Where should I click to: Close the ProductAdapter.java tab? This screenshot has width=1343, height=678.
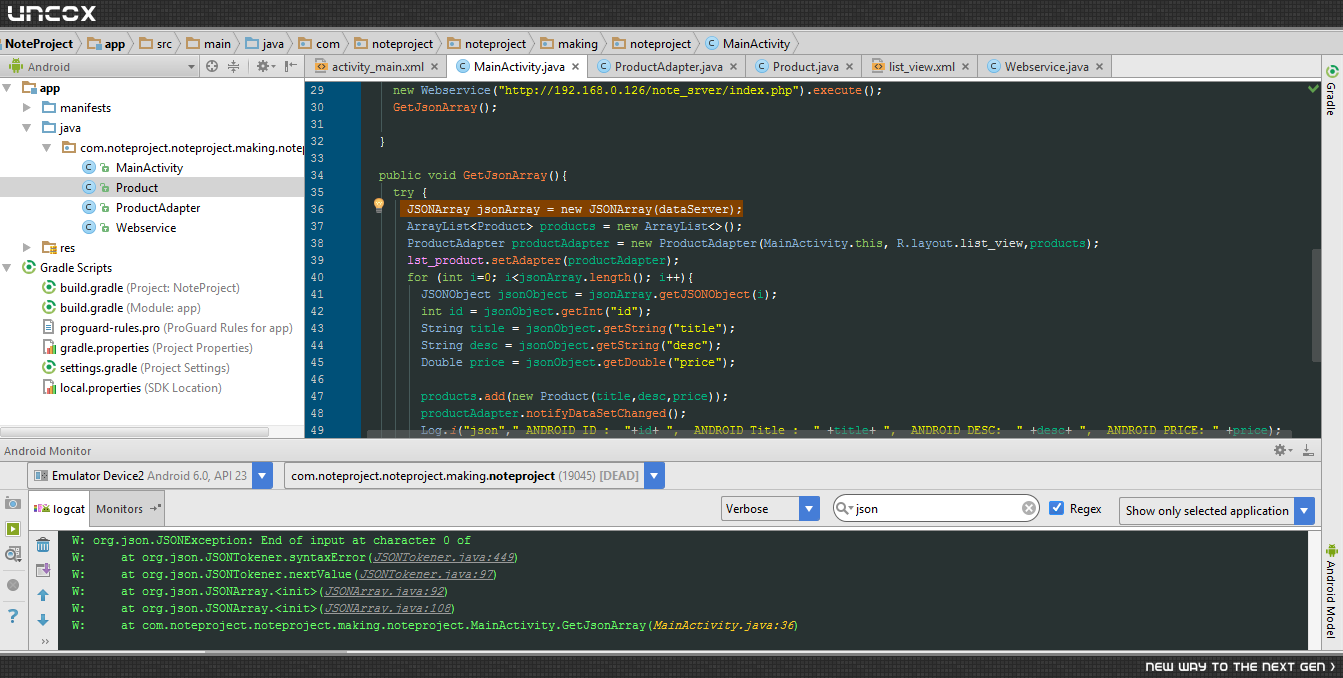point(732,67)
